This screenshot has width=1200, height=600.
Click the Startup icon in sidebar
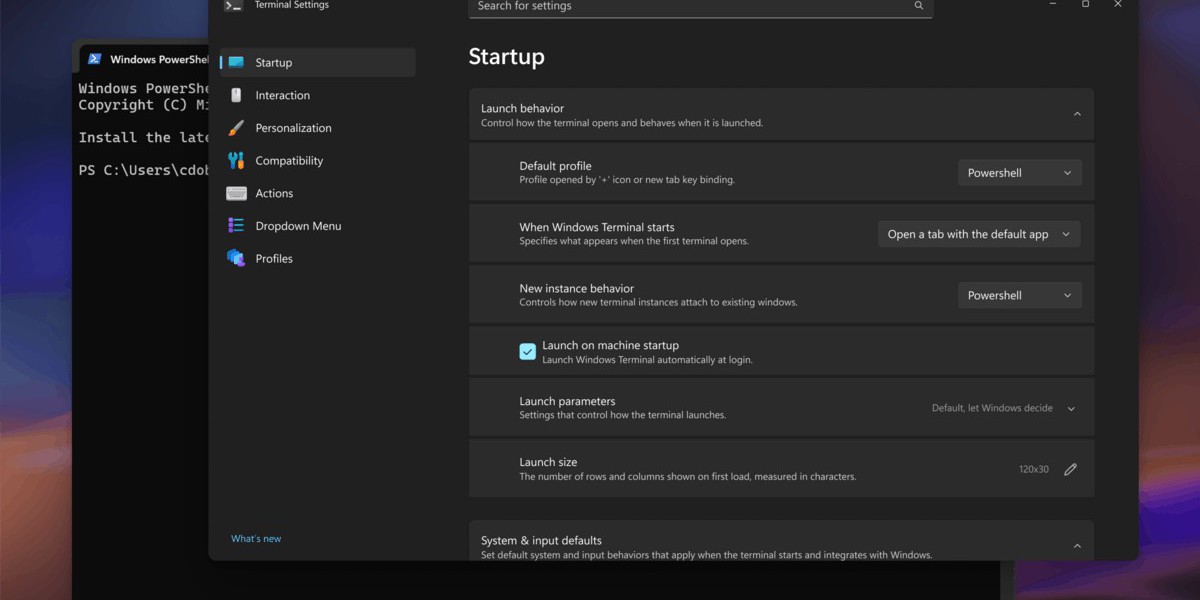point(236,62)
